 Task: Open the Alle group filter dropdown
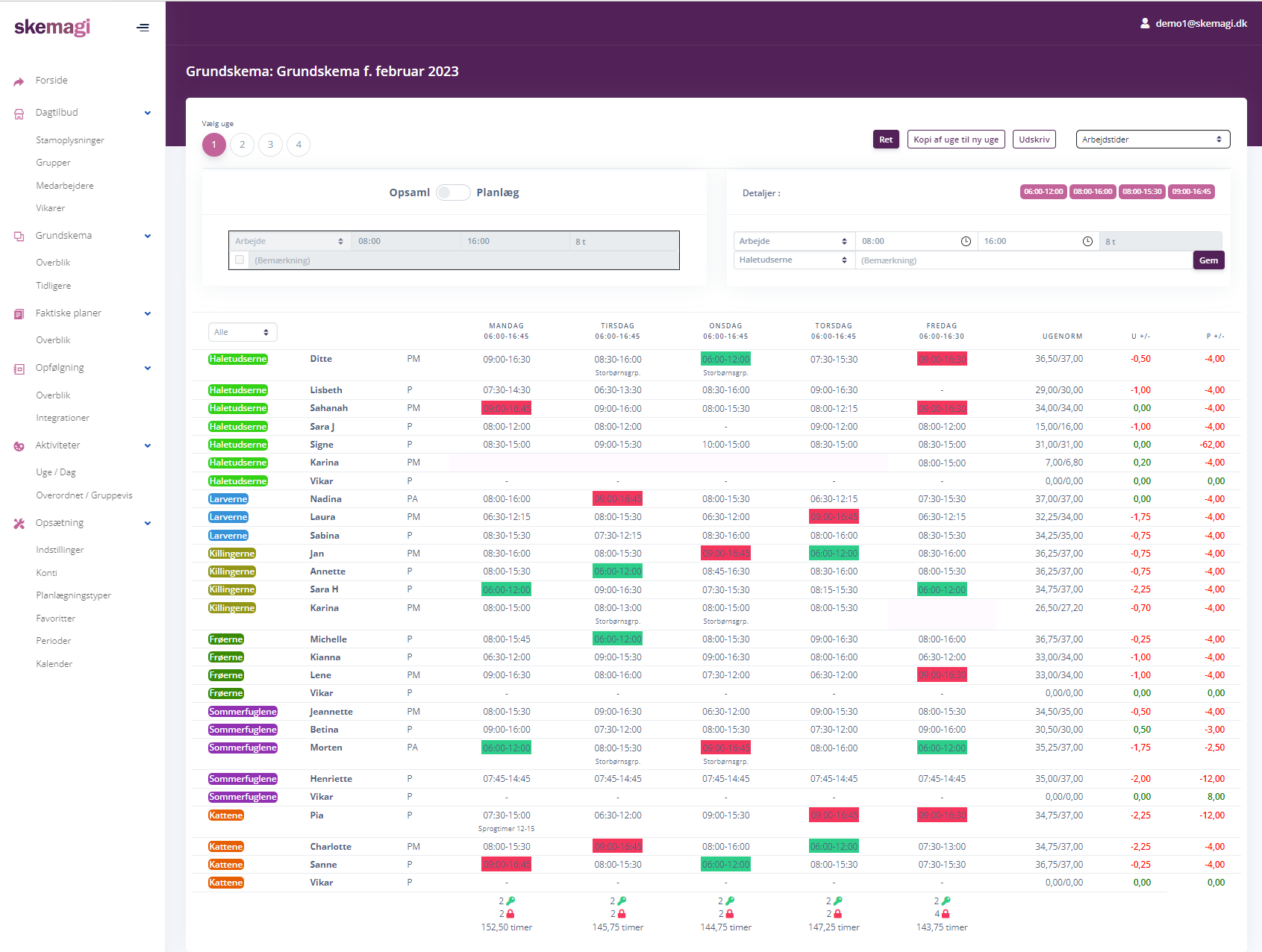click(243, 332)
